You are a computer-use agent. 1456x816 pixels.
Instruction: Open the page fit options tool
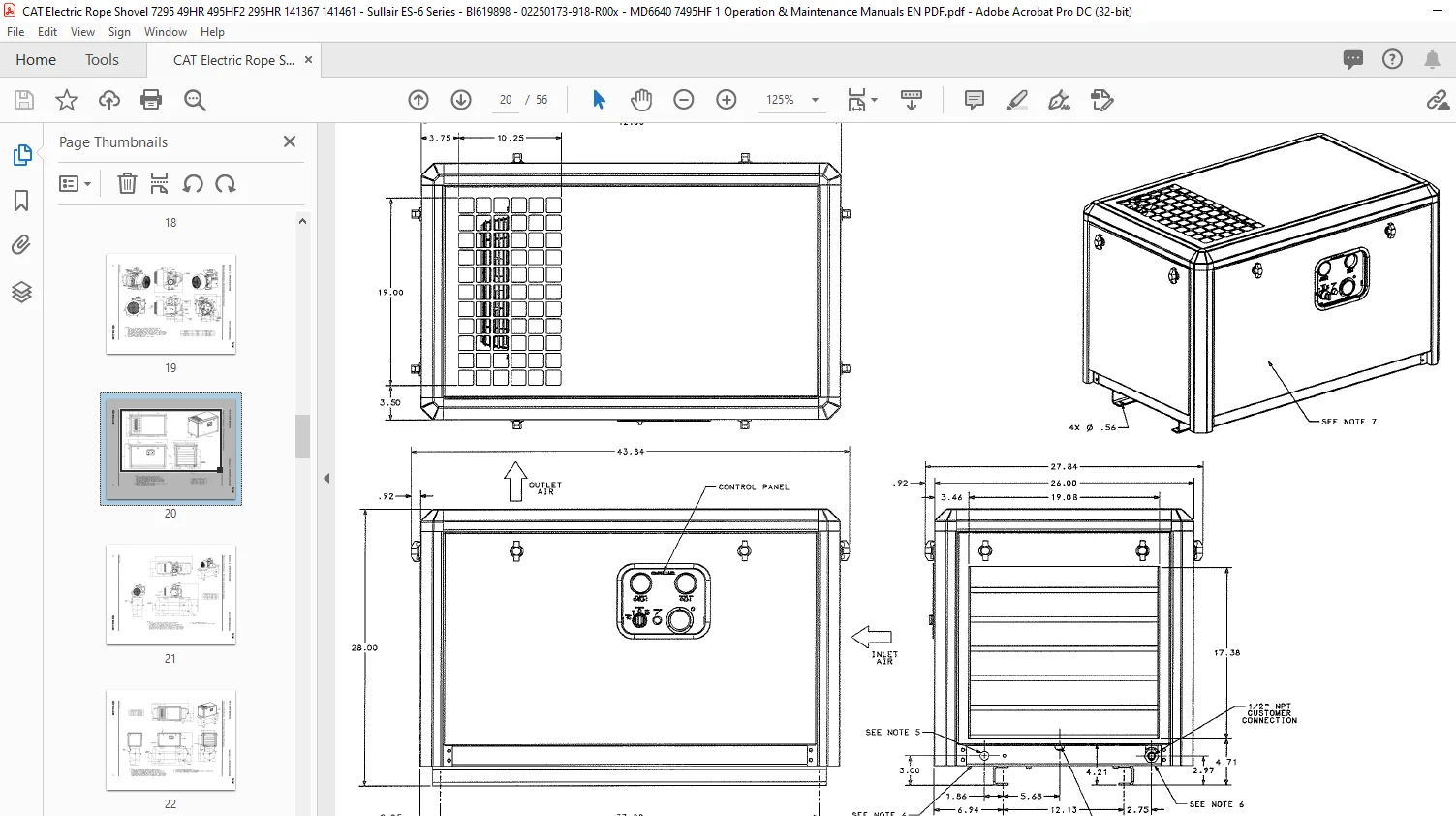click(x=861, y=100)
